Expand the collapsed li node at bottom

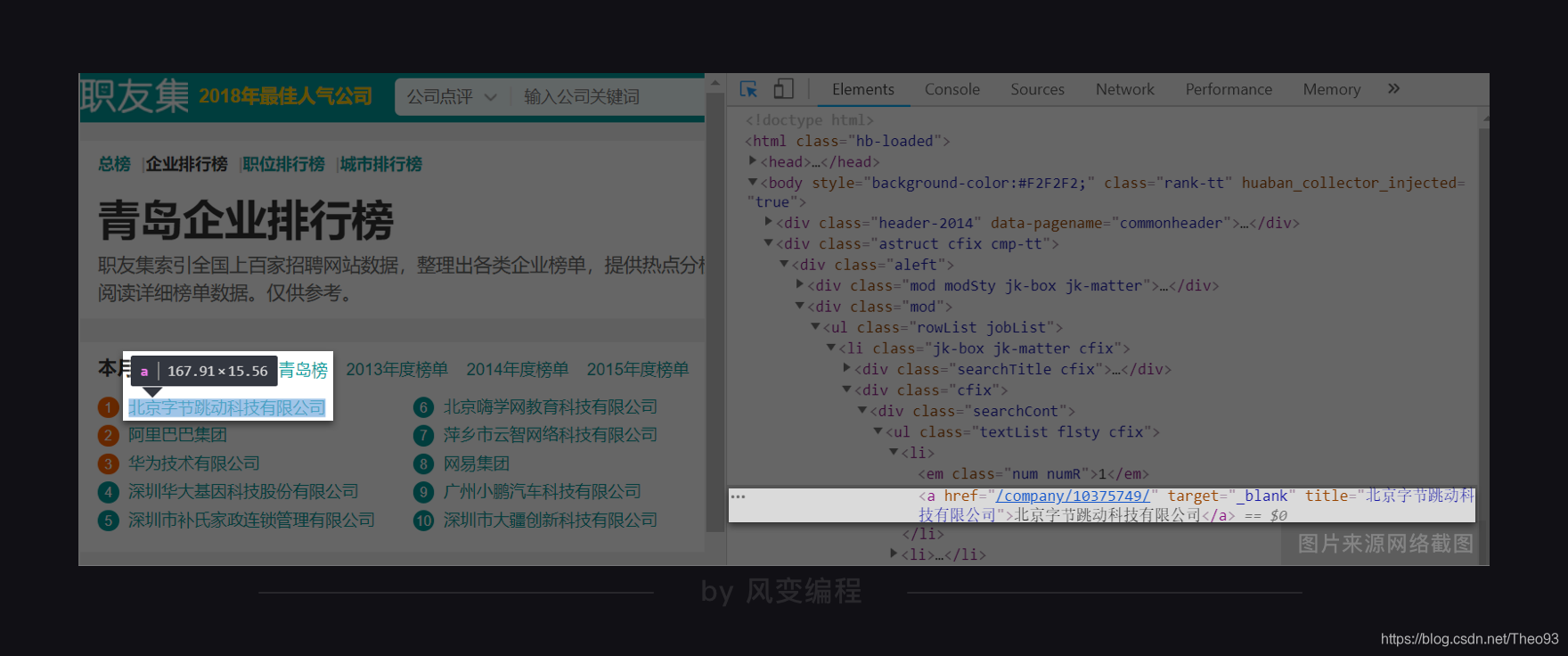[x=894, y=553]
